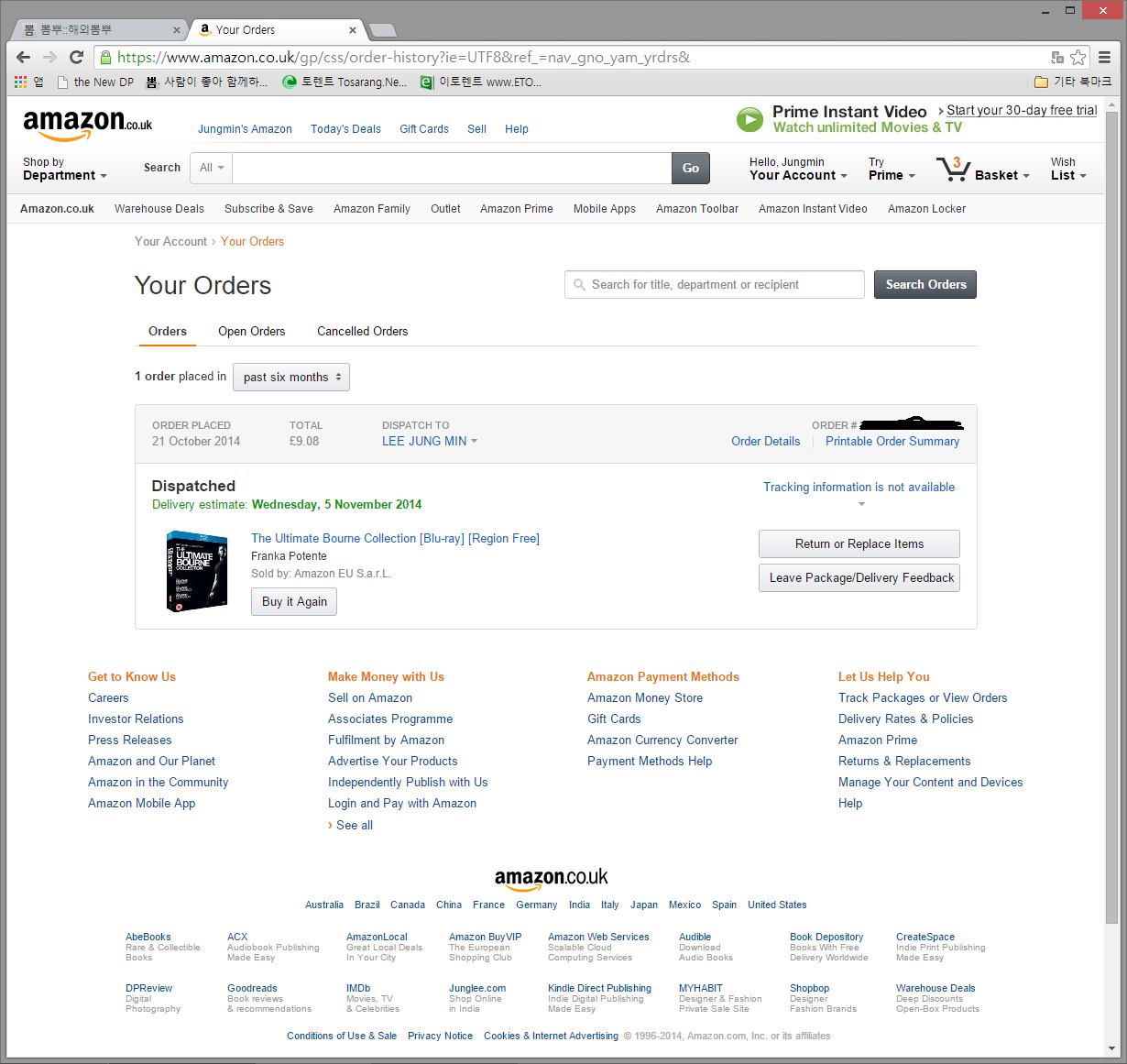Click Bourne Collection Blu-ray thumbnail
This screenshot has height=1064, width=1127.
(x=197, y=572)
